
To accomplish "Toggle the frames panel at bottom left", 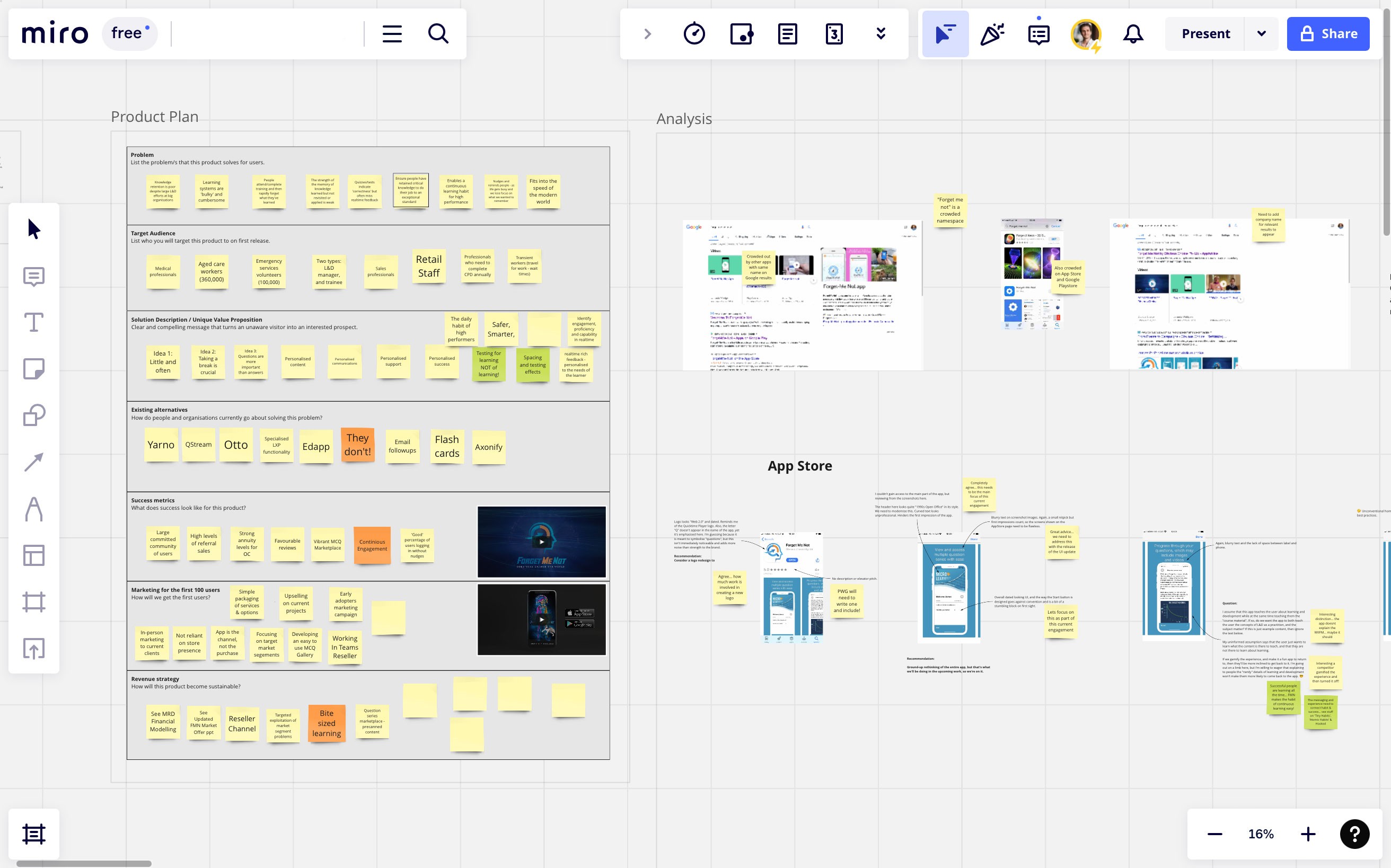I will pos(34,834).
